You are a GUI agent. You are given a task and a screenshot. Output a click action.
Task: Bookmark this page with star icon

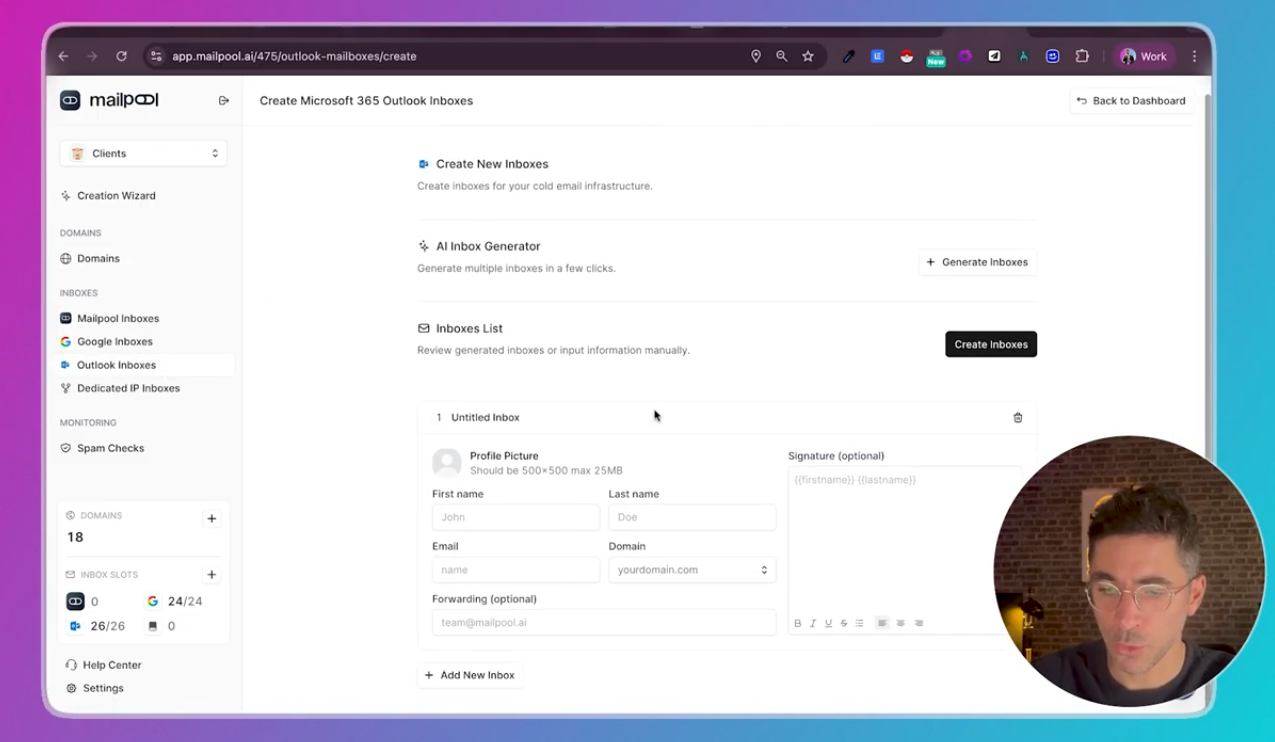(808, 56)
